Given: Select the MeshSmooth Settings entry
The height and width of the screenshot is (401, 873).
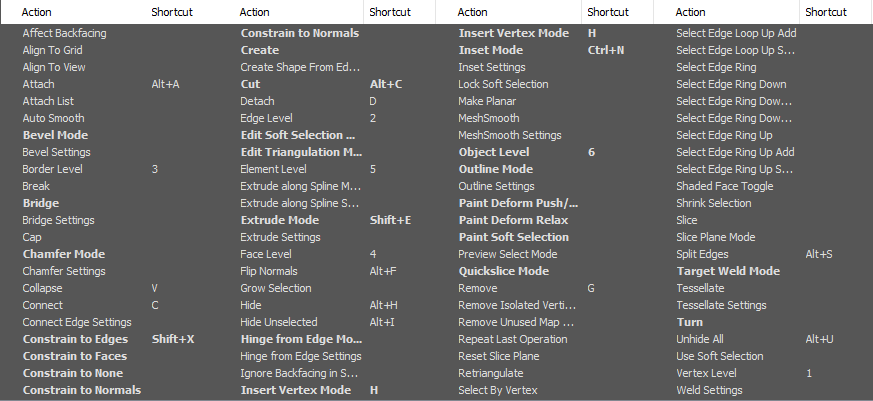Looking at the screenshot, I should pos(510,135).
